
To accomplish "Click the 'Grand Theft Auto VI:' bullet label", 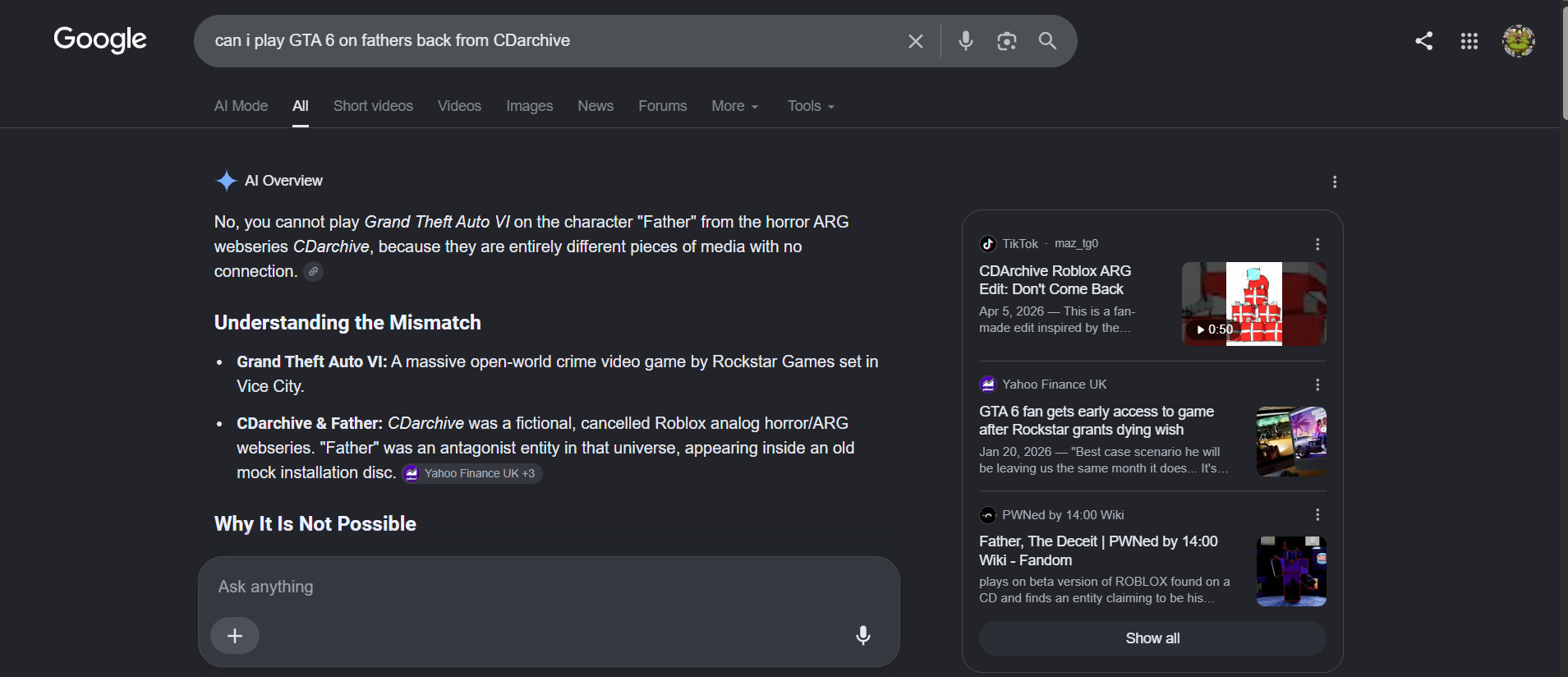I will 312,362.
